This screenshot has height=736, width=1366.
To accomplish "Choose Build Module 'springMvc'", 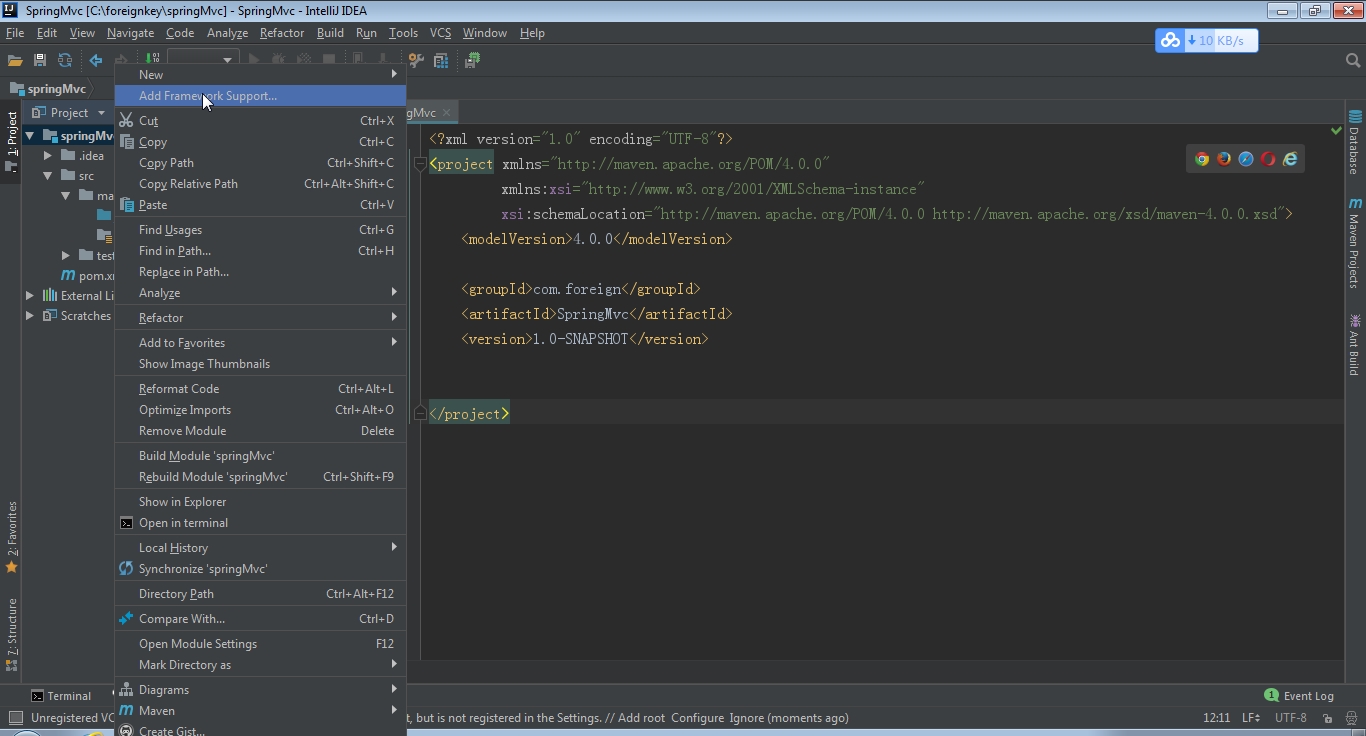I will click(x=260, y=456).
